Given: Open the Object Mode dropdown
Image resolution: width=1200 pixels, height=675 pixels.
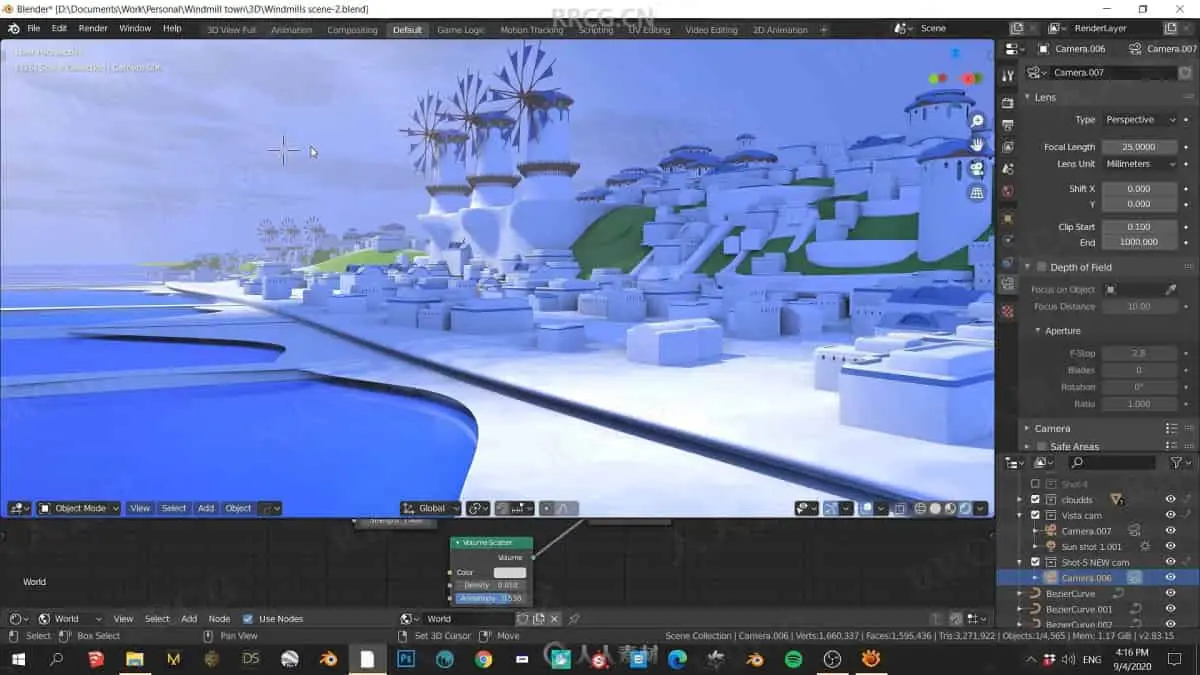Looking at the screenshot, I should pyautogui.click(x=79, y=508).
